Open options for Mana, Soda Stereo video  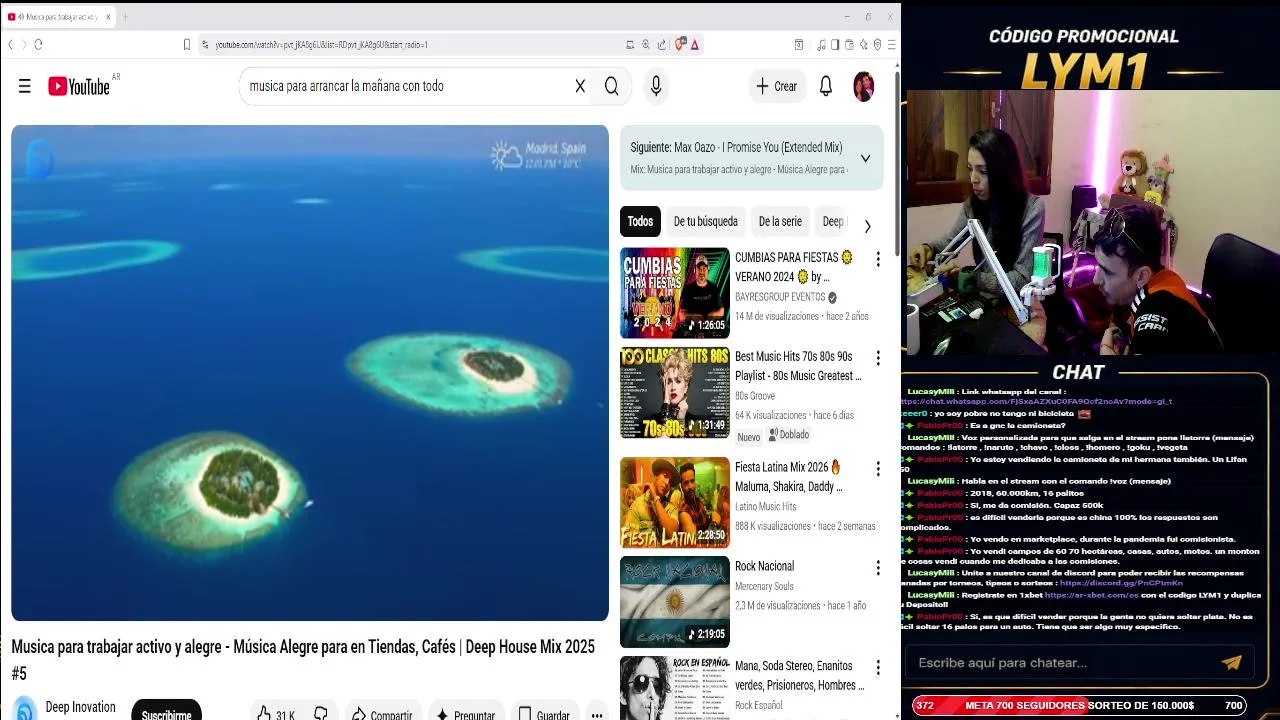point(878,668)
